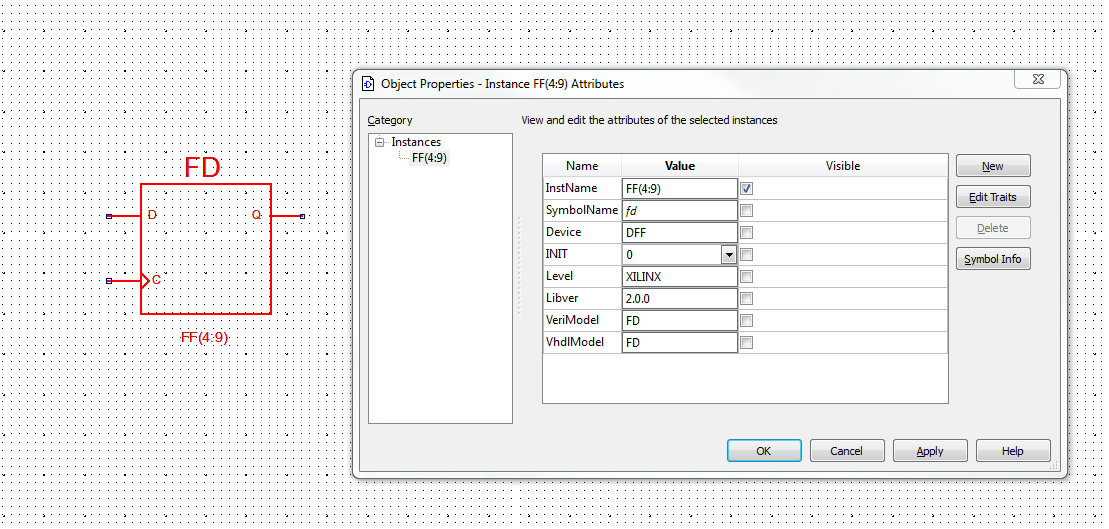
Task: Click the C clock pin endpoint
Action: [x=109, y=281]
